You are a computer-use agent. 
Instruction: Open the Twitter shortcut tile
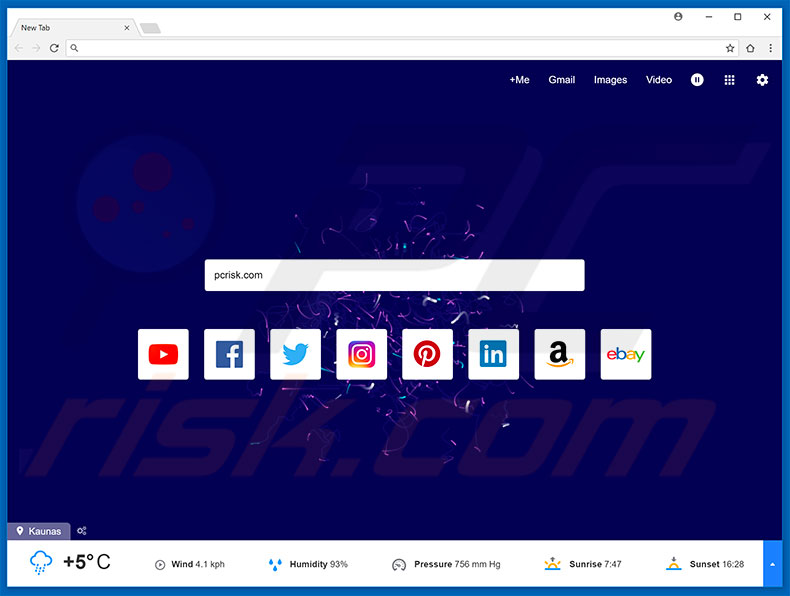pos(295,354)
